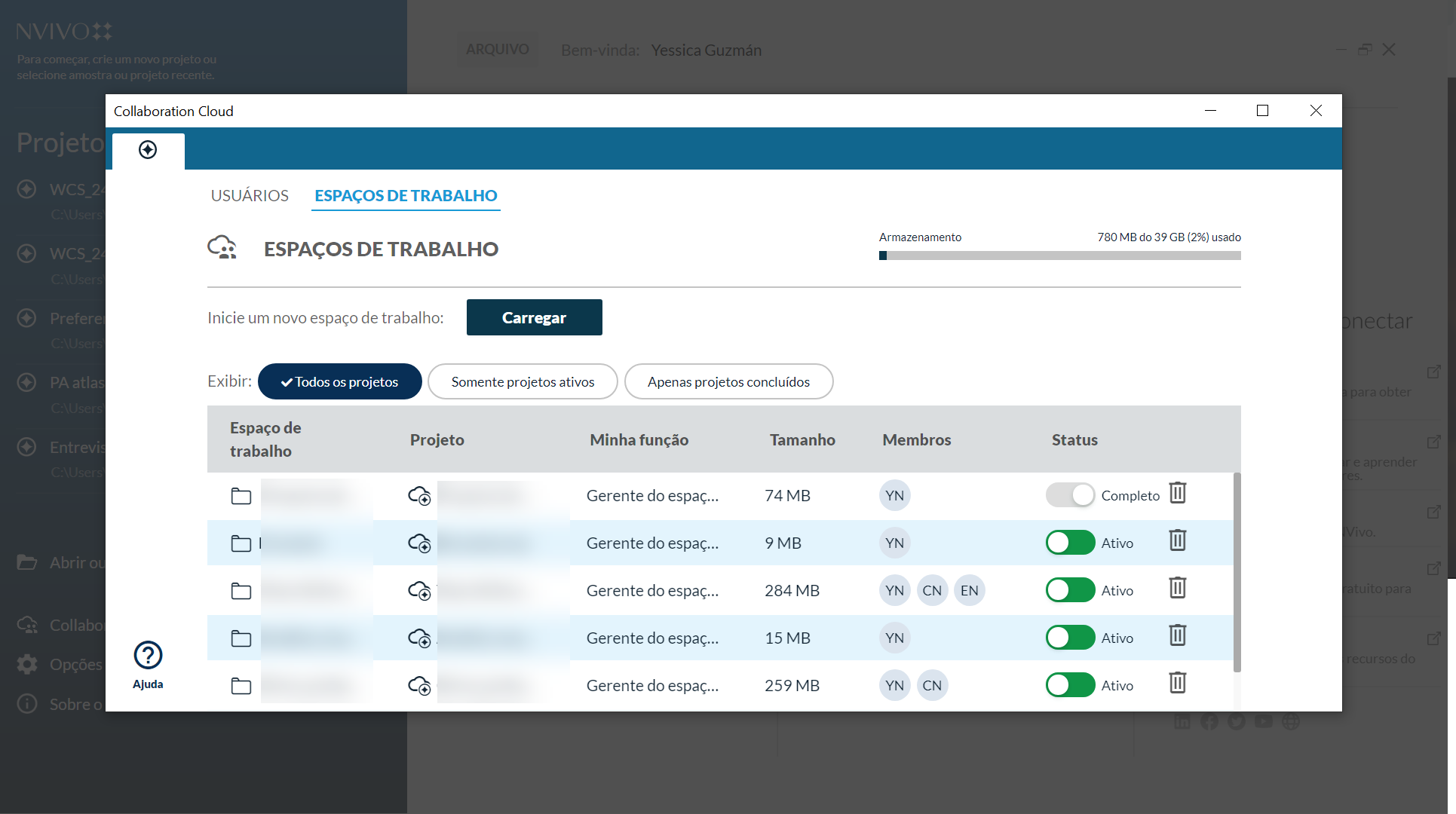Click folder icon in 9 MB row
This screenshot has height=814, width=1456.
[x=241, y=543]
